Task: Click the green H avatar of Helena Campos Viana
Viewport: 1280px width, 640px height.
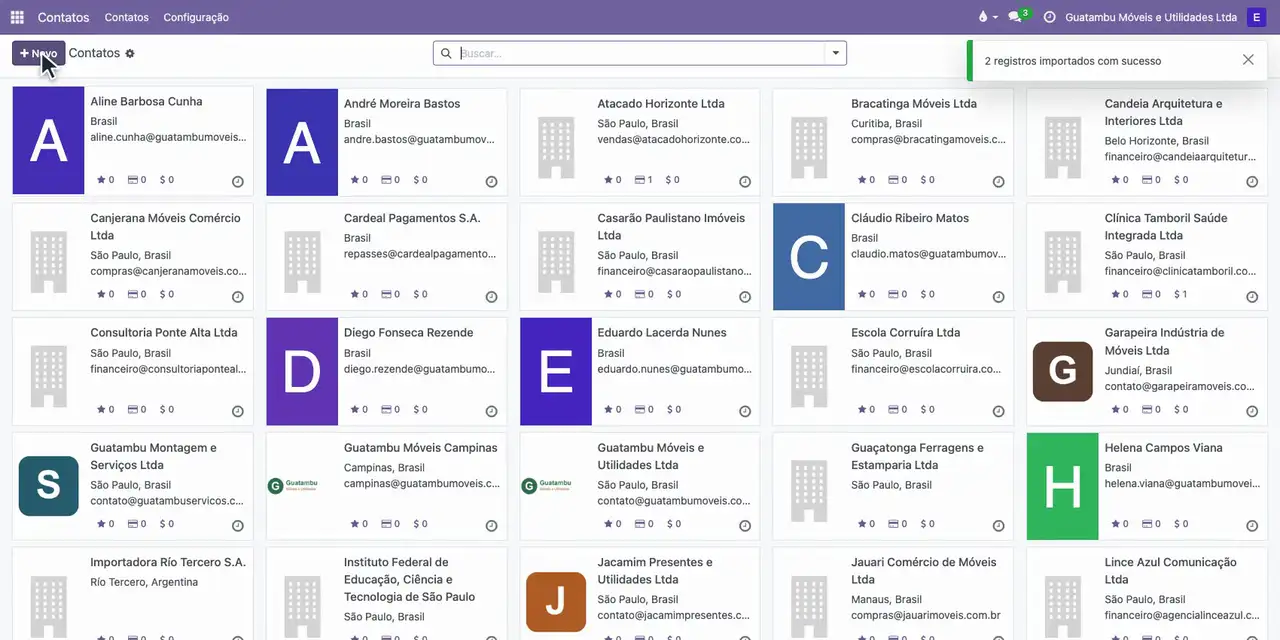Action: pyautogui.click(x=1062, y=486)
